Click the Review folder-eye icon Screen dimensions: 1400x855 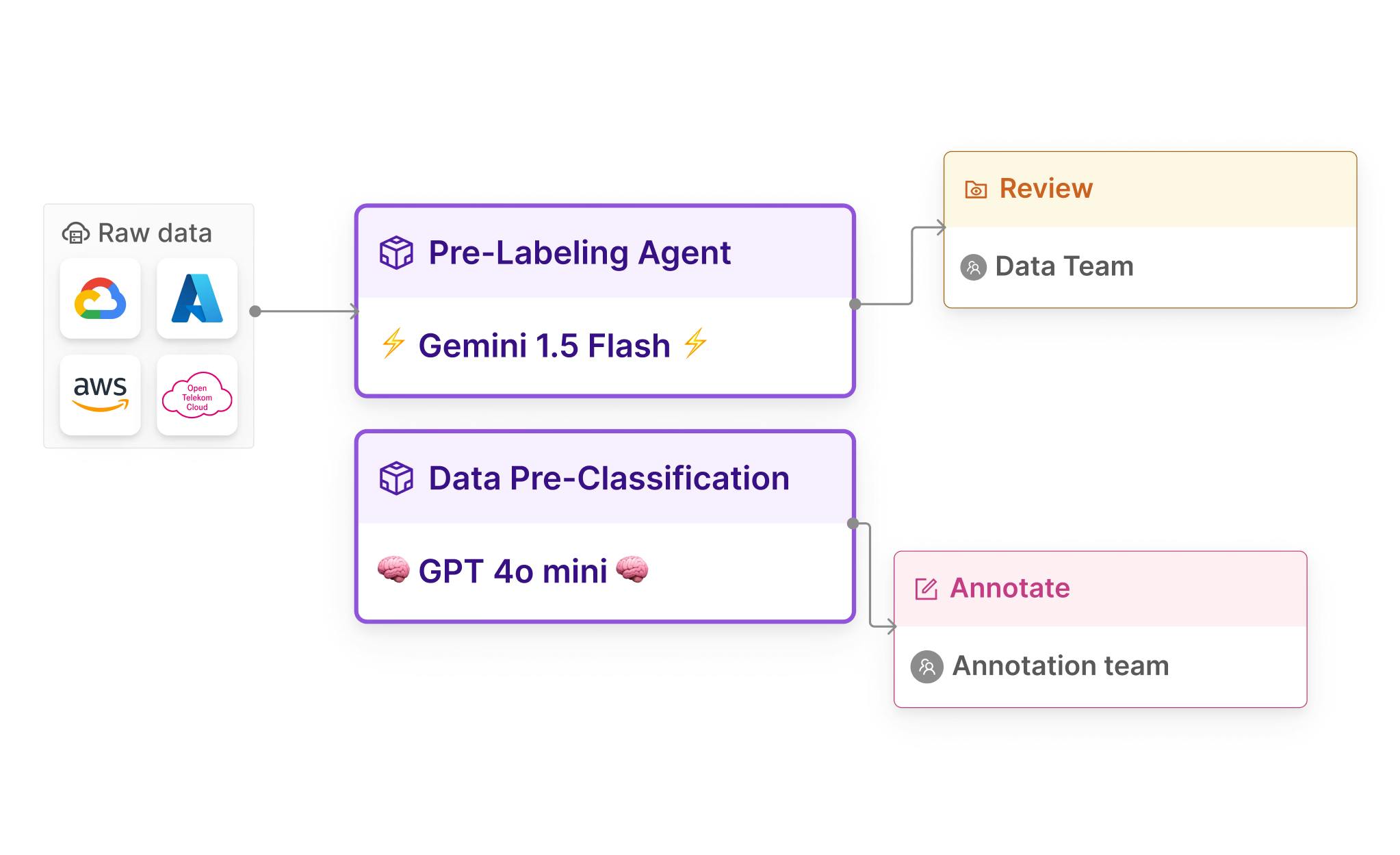(976, 190)
